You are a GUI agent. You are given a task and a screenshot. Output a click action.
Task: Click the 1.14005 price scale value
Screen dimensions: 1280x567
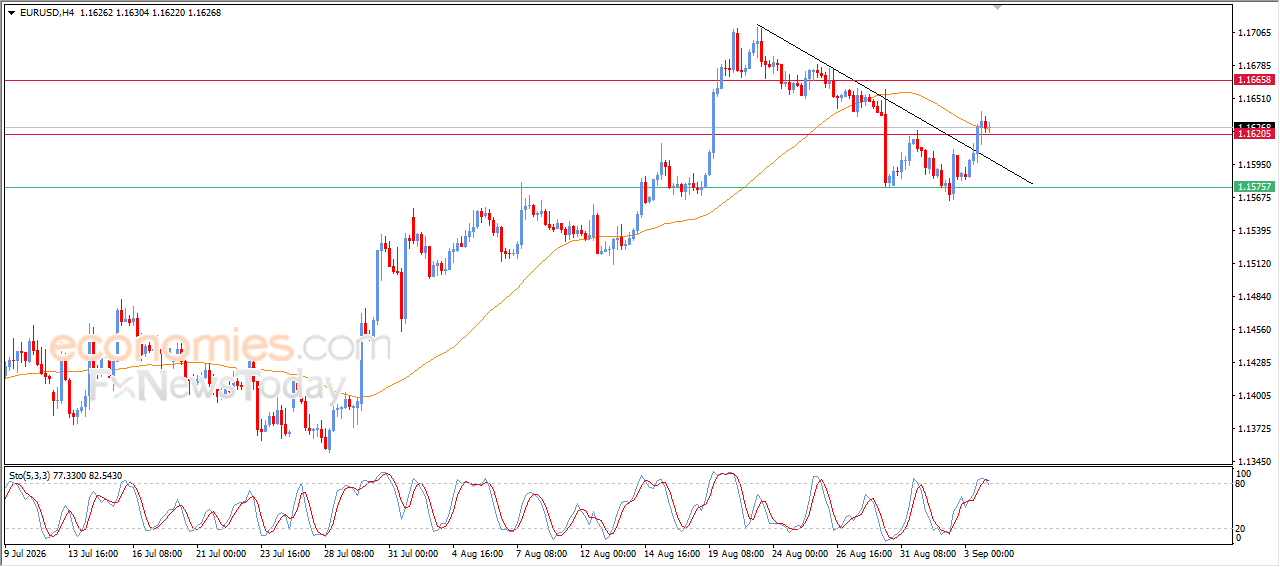point(1254,396)
